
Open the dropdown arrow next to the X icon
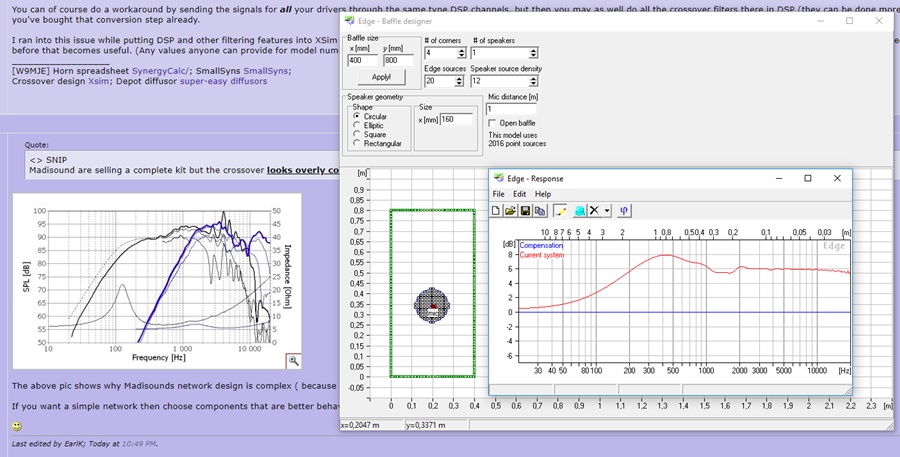pyautogui.click(x=607, y=211)
